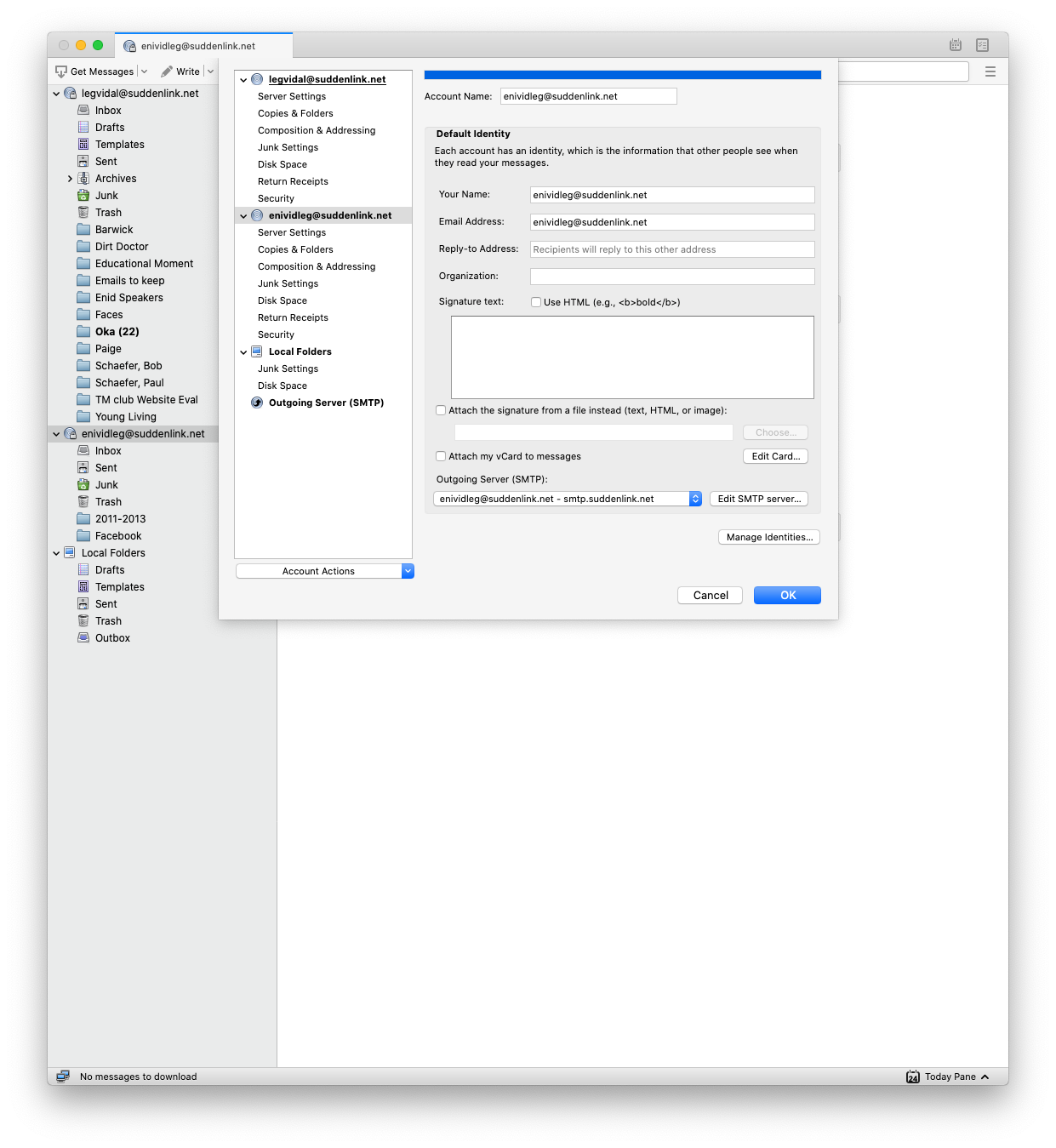Click the Reply-to Address field
Viewport: 1056px width, 1148px height.
pyautogui.click(x=672, y=249)
